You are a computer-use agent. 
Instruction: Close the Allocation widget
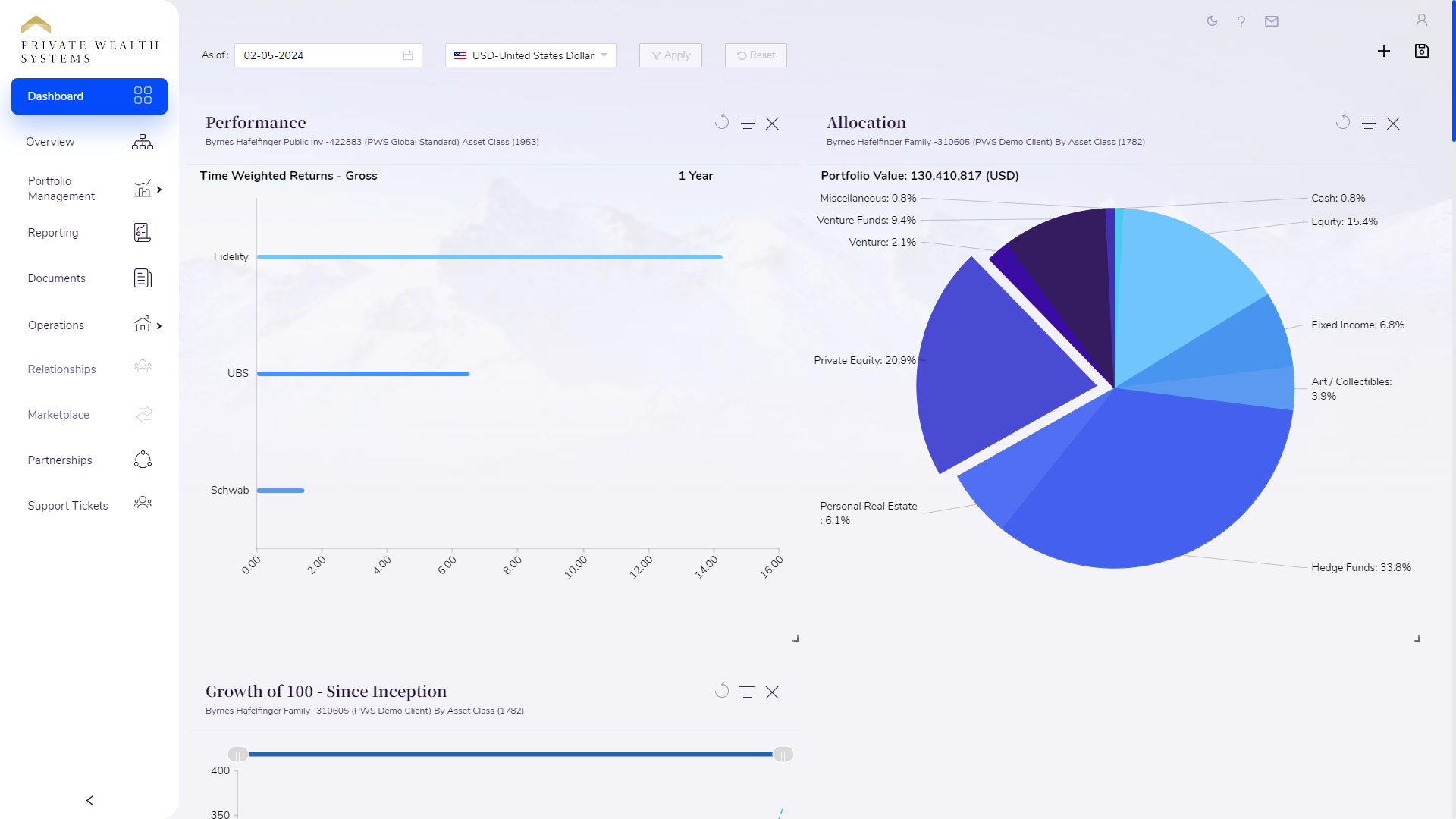tap(1394, 122)
